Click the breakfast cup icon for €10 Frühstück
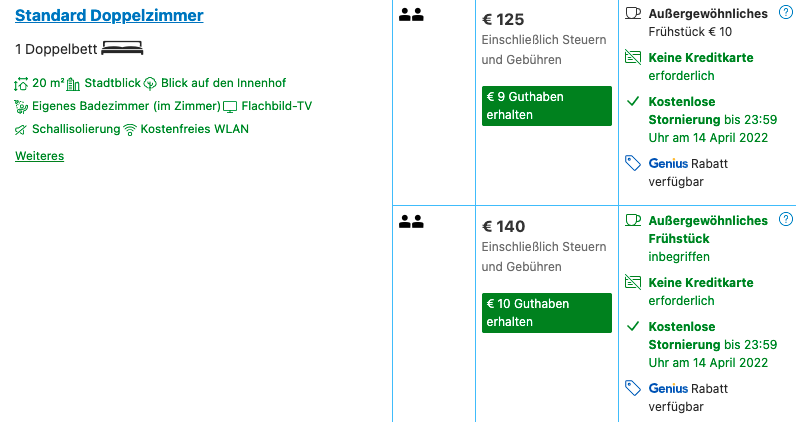The height and width of the screenshot is (422, 796). pos(633,13)
